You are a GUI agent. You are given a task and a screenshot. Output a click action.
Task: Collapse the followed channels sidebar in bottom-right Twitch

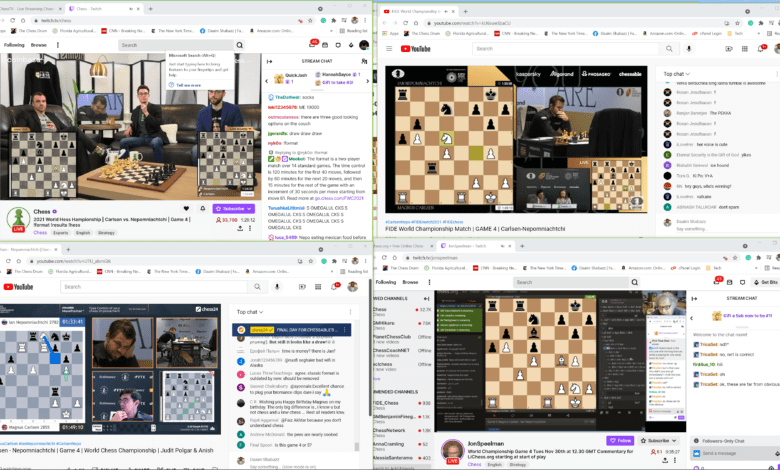tap(426, 298)
